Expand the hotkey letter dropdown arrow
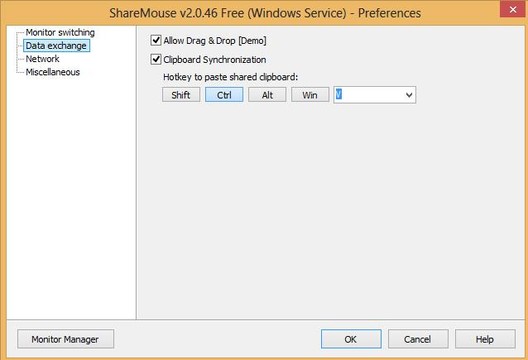 pos(409,95)
